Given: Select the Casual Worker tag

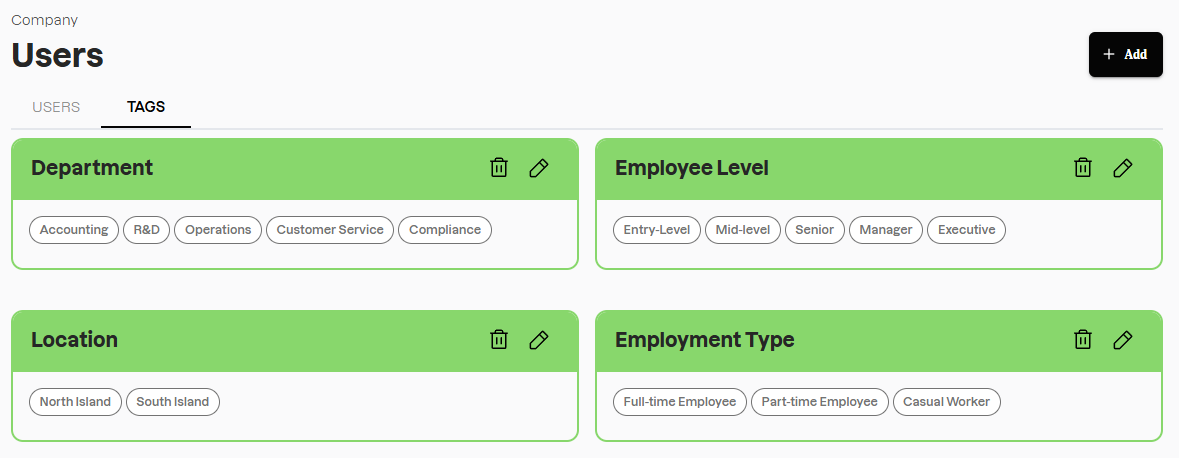Looking at the screenshot, I should click(x=947, y=402).
